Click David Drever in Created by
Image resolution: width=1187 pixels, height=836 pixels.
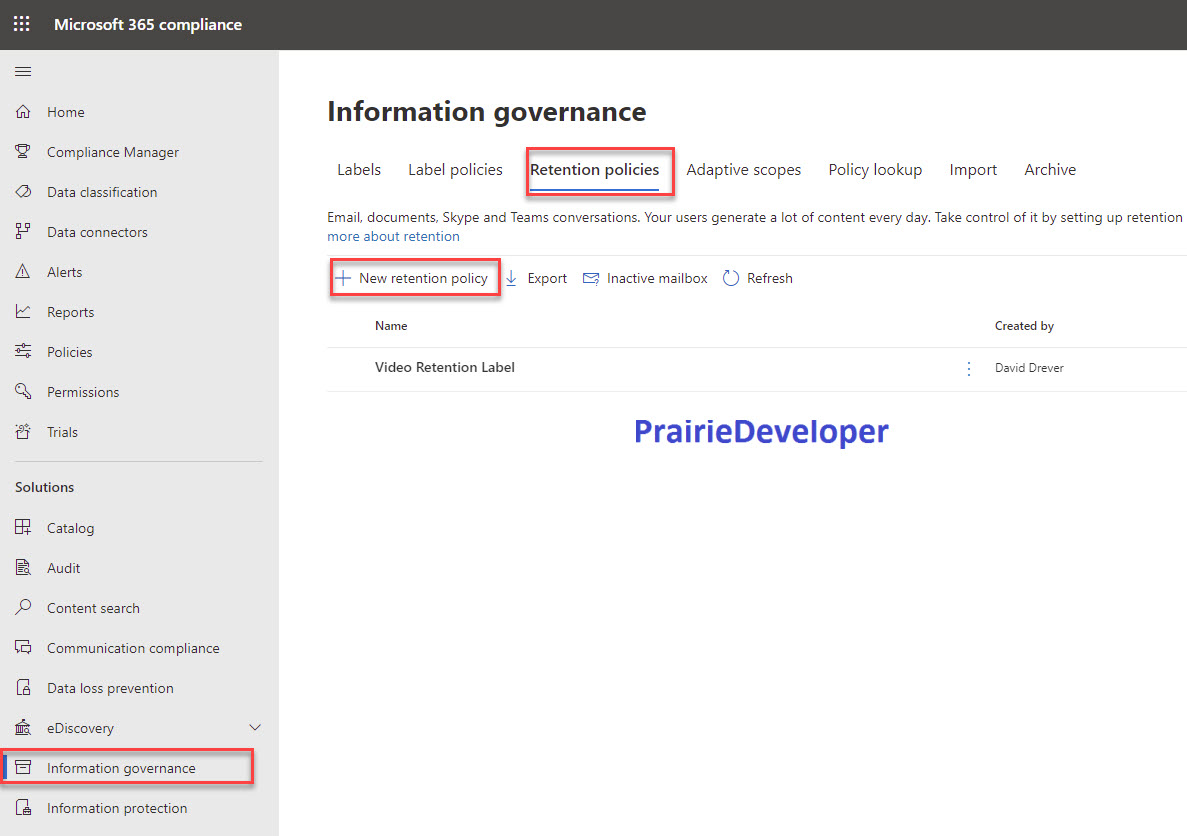point(1029,368)
